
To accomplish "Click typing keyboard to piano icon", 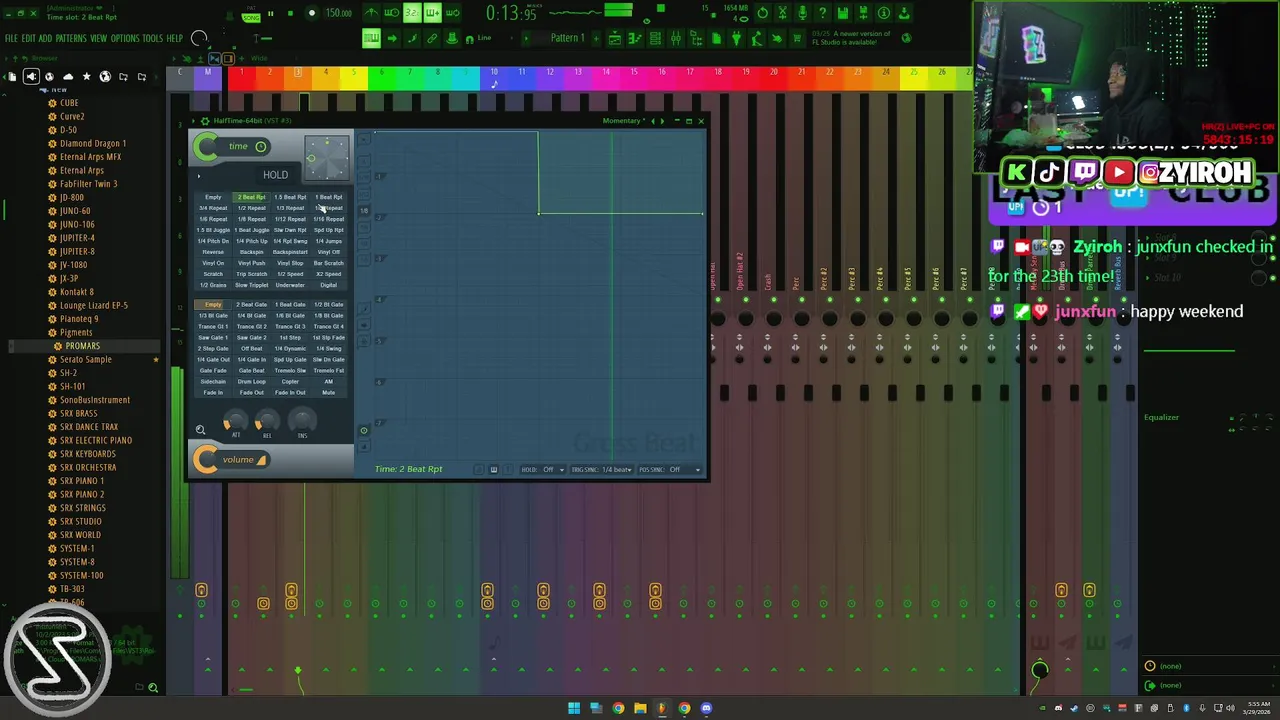I will (x=371, y=38).
